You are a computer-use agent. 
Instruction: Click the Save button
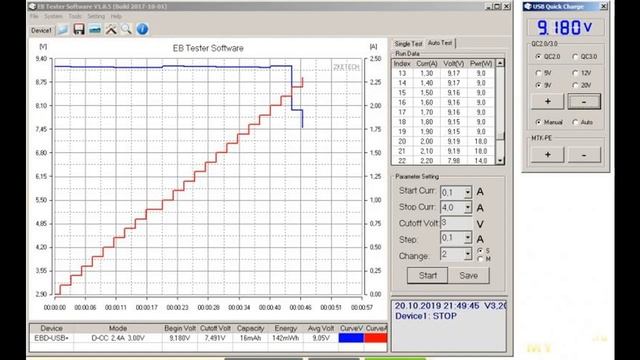click(469, 276)
